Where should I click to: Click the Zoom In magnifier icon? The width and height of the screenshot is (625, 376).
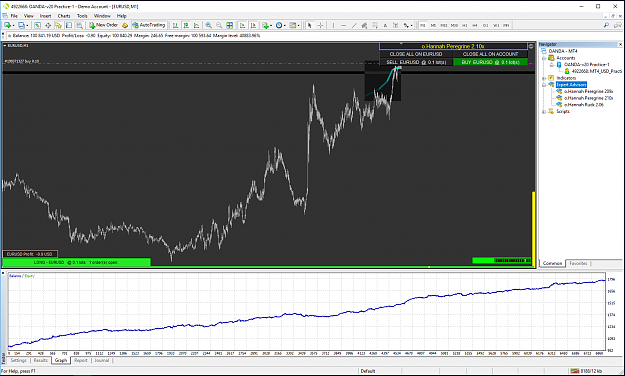click(208, 25)
